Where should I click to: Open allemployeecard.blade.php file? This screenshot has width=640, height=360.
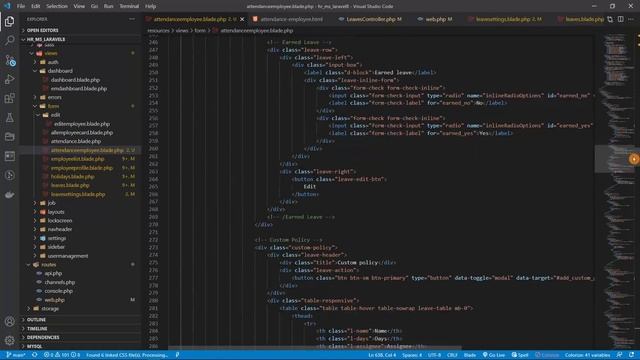coord(81,133)
